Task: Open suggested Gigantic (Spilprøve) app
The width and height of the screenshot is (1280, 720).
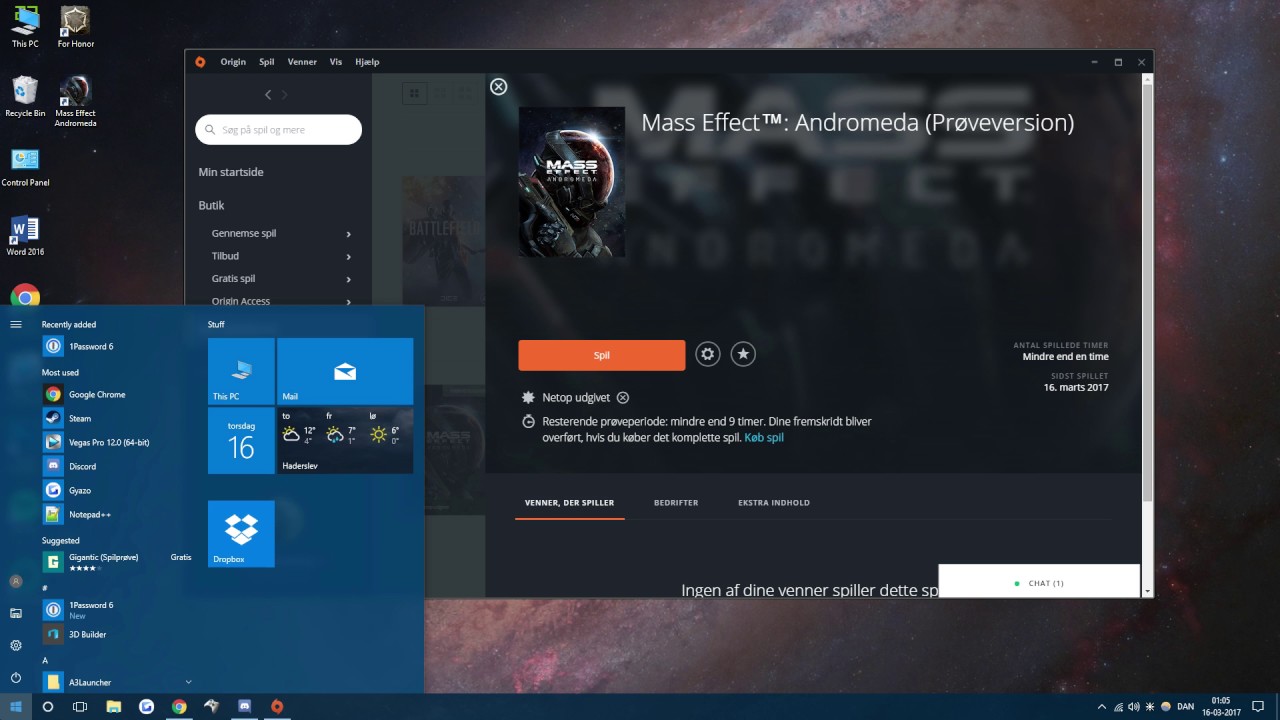Action: click(115, 562)
